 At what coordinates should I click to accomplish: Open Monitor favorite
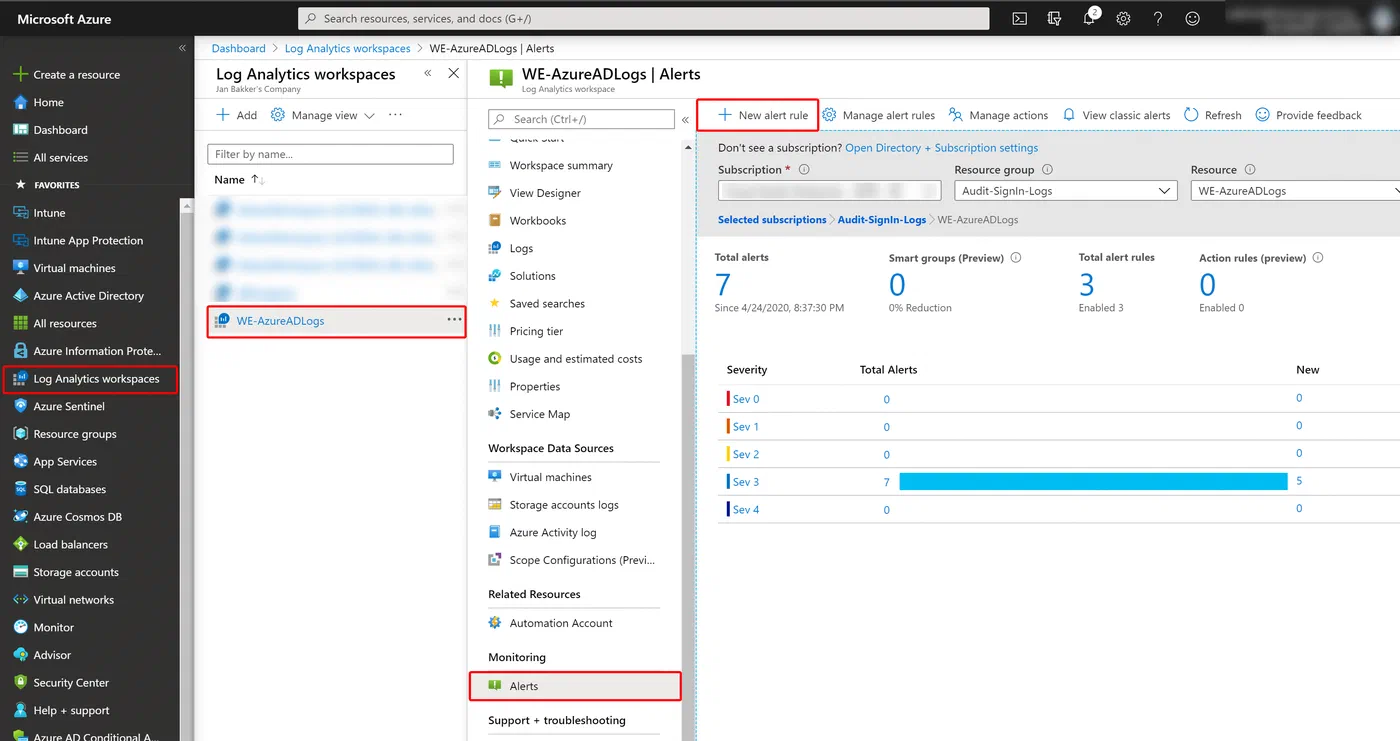pos(53,628)
